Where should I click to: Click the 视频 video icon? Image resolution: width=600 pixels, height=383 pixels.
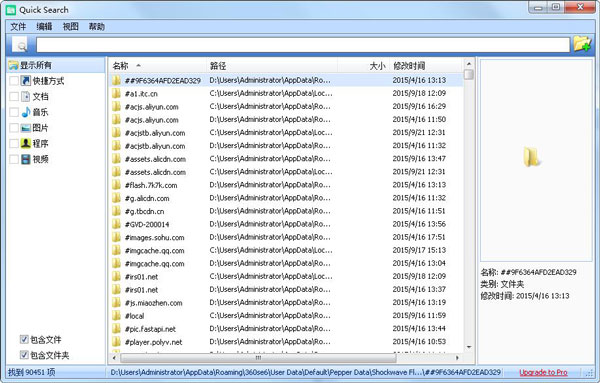[x=26, y=159]
